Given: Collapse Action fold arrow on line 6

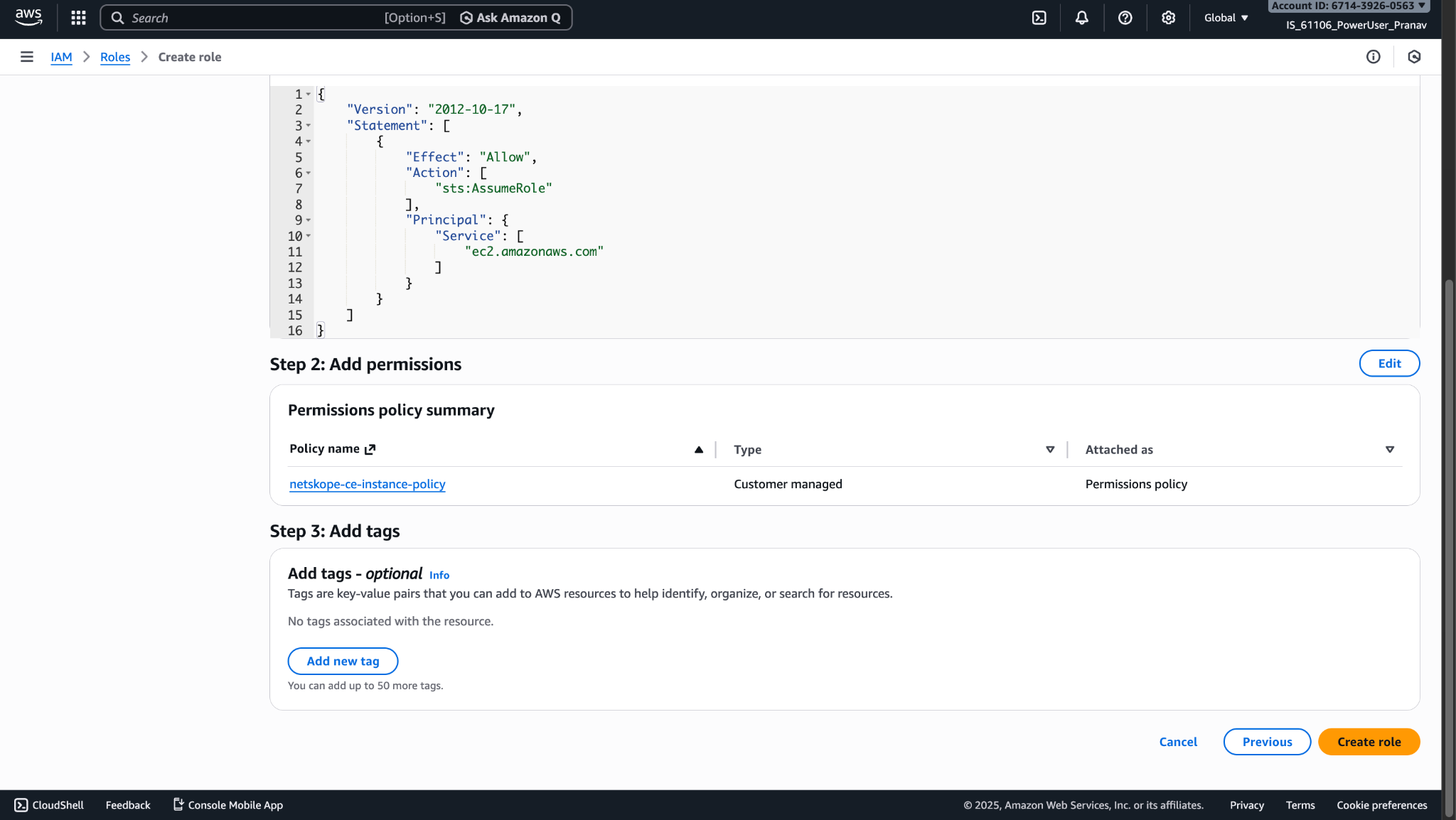Looking at the screenshot, I should (x=309, y=173).
